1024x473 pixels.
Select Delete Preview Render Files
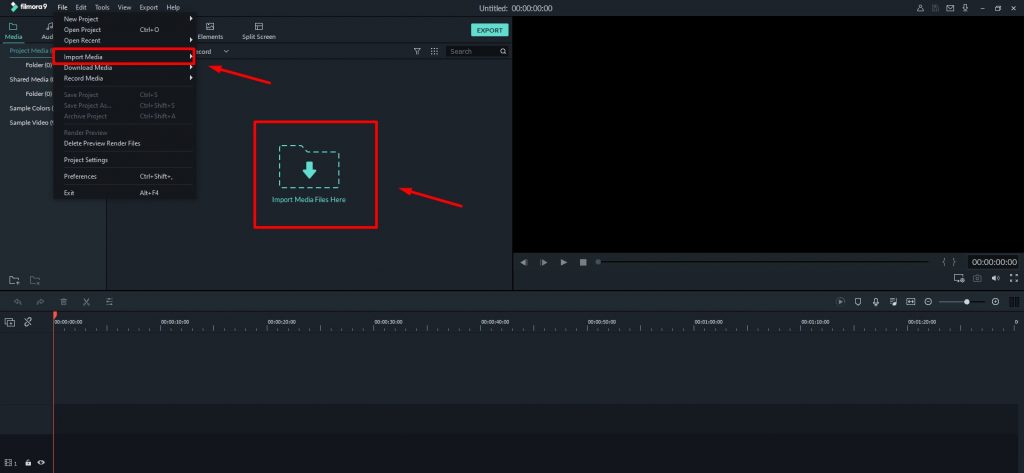(x=124, y=143)
